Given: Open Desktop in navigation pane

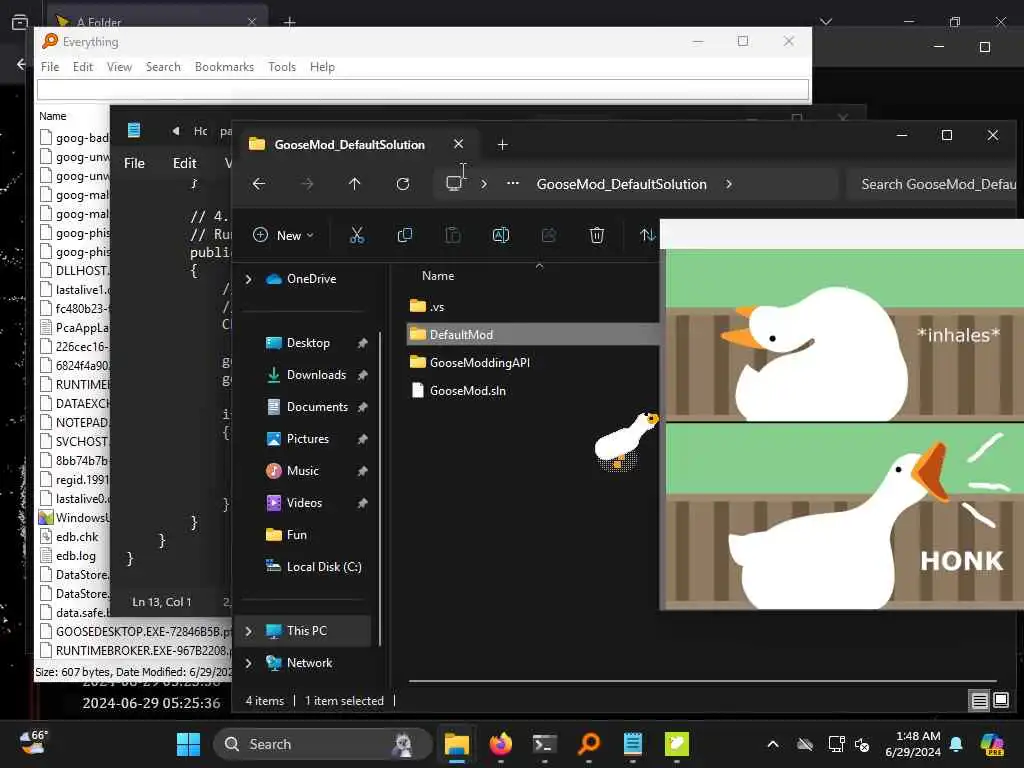Looking at the screenshot, I should tap(308, 343).
